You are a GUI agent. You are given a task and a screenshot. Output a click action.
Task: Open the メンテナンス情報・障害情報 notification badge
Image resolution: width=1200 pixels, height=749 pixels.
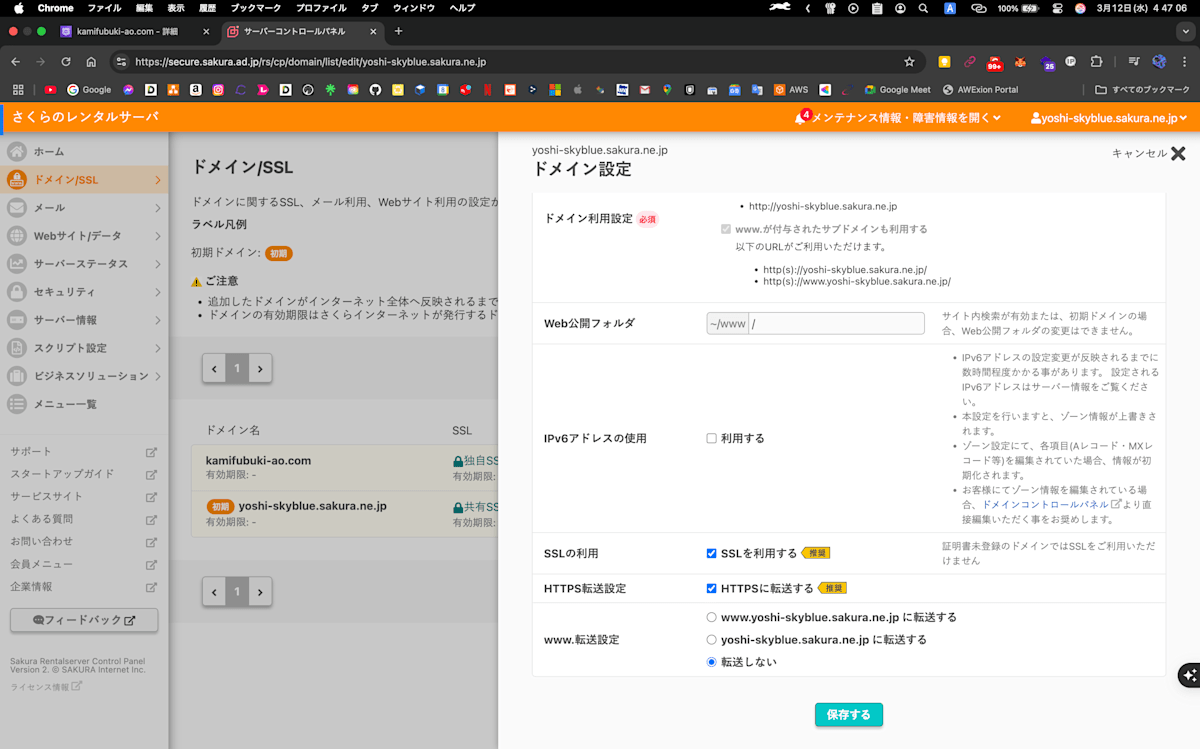[x=806, y=117]
